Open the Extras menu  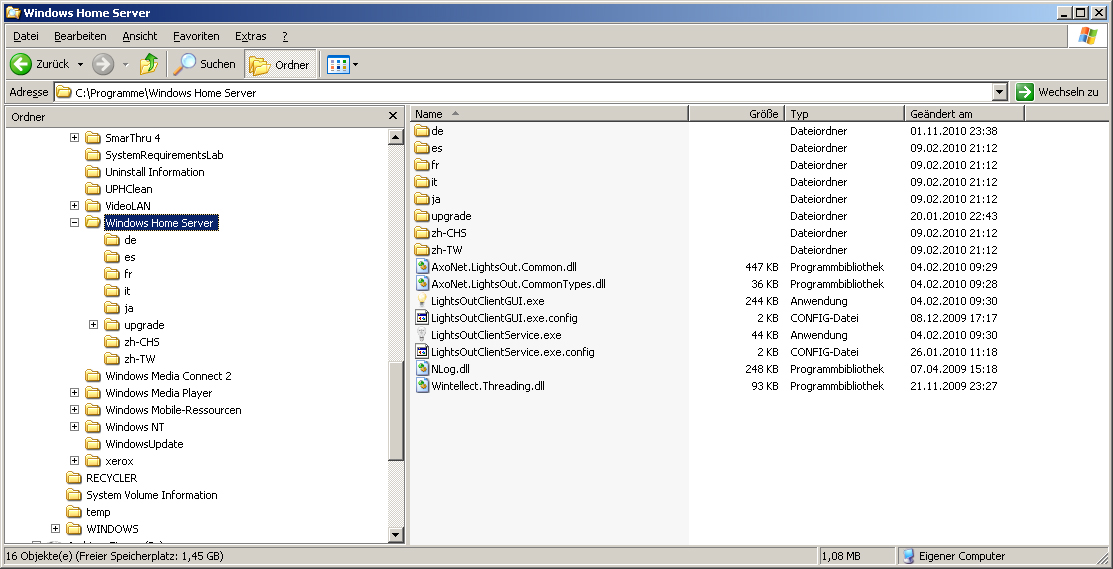[251, 36]
